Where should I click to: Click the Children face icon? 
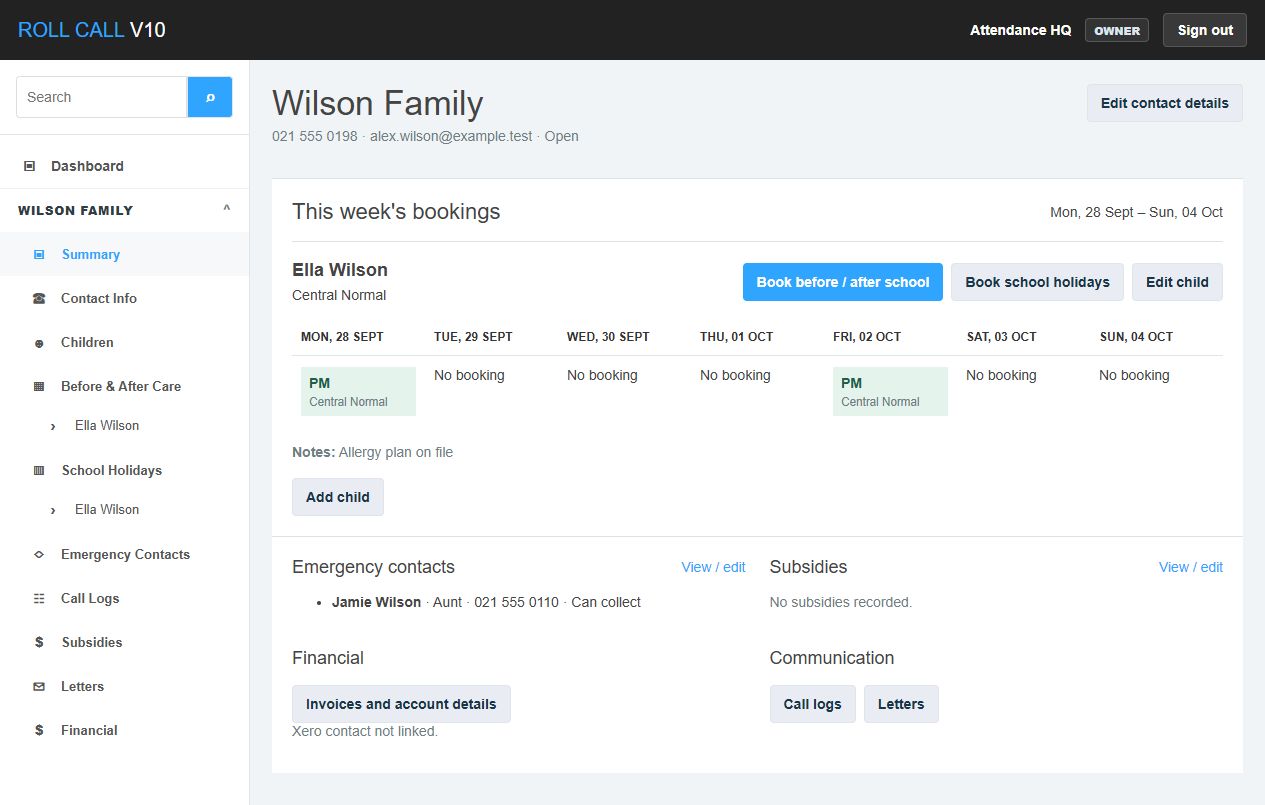click(39, 342)
